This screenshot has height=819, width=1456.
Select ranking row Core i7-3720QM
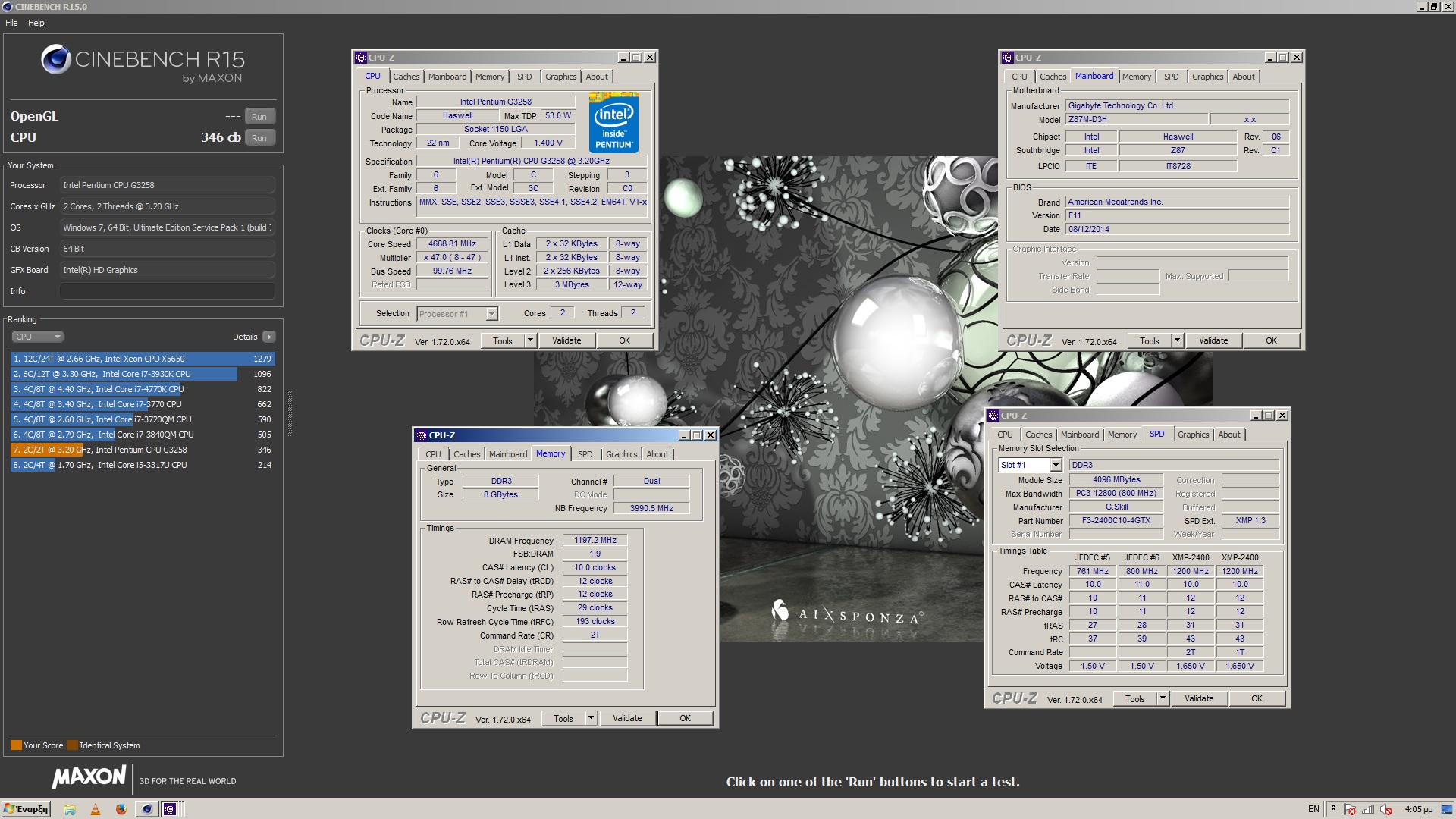143,419
